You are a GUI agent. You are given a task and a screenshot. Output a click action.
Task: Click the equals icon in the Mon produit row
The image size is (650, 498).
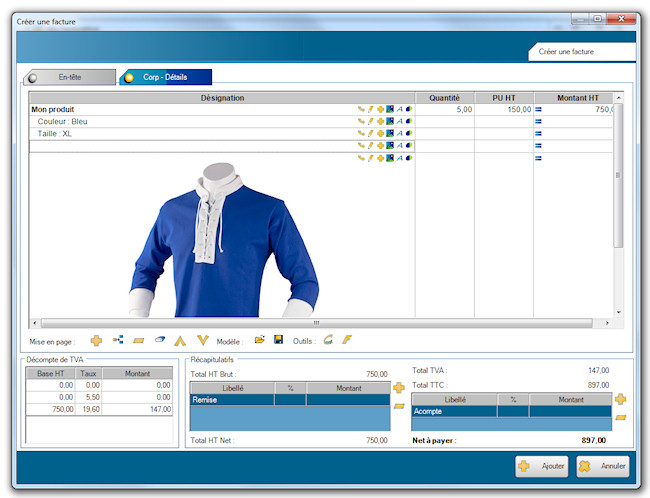tap(539, 109)
